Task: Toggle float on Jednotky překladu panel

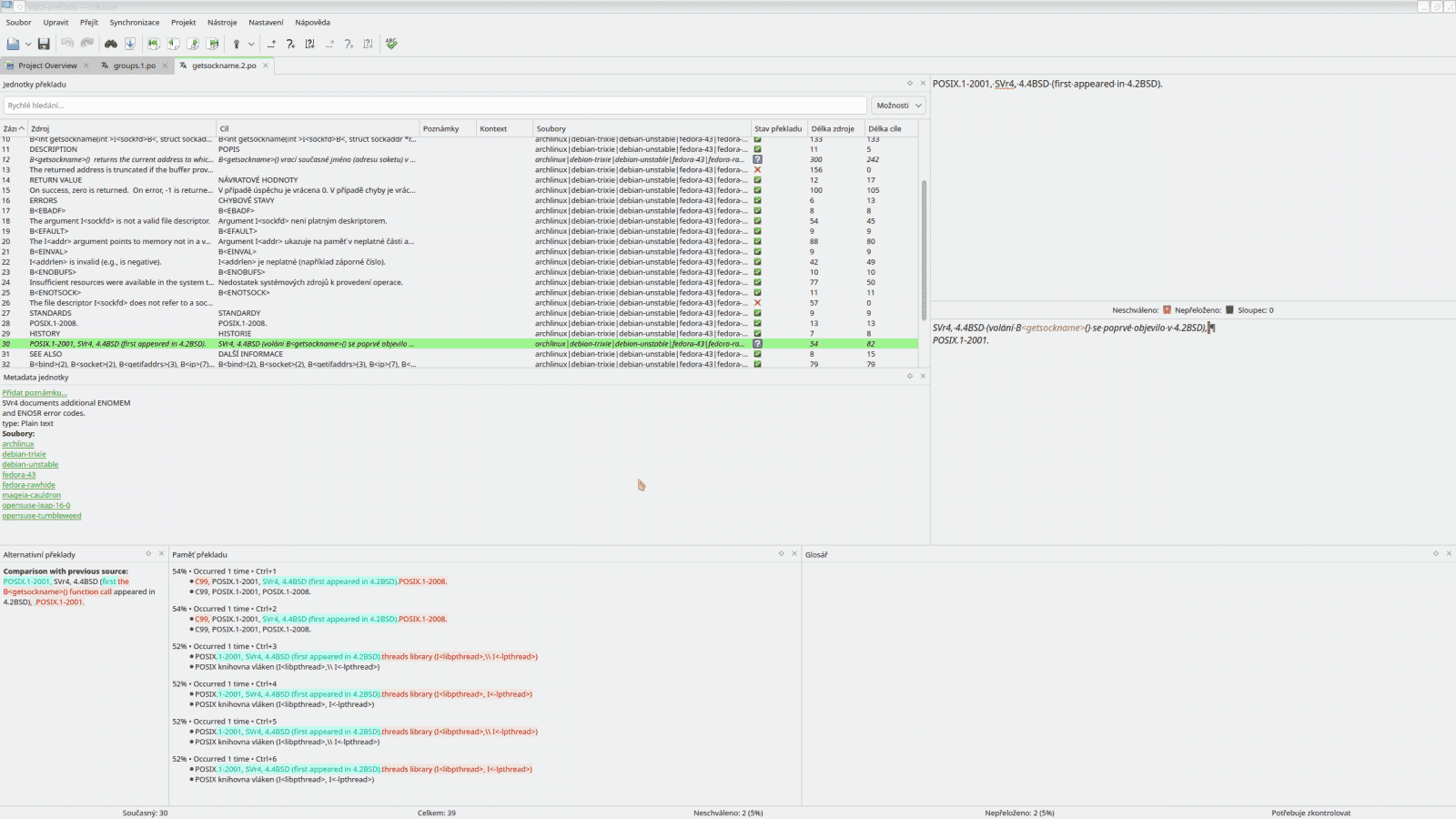Action: click(x=909, y=84)
